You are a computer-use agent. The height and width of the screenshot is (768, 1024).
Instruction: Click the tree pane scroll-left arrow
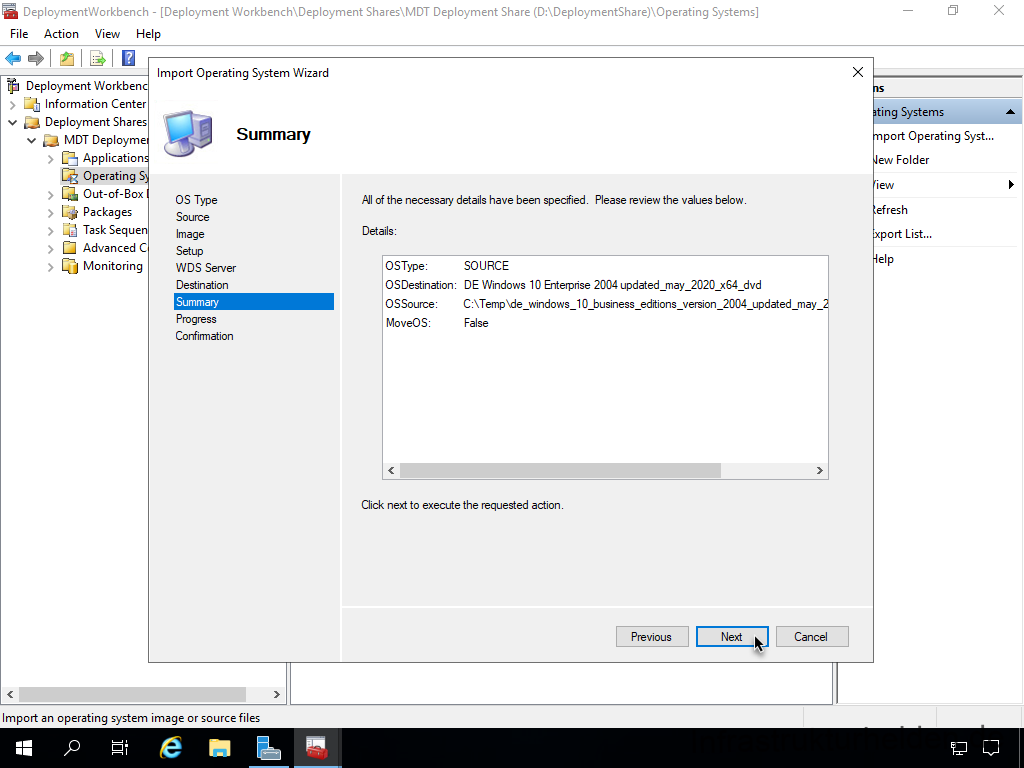point(9,694)
